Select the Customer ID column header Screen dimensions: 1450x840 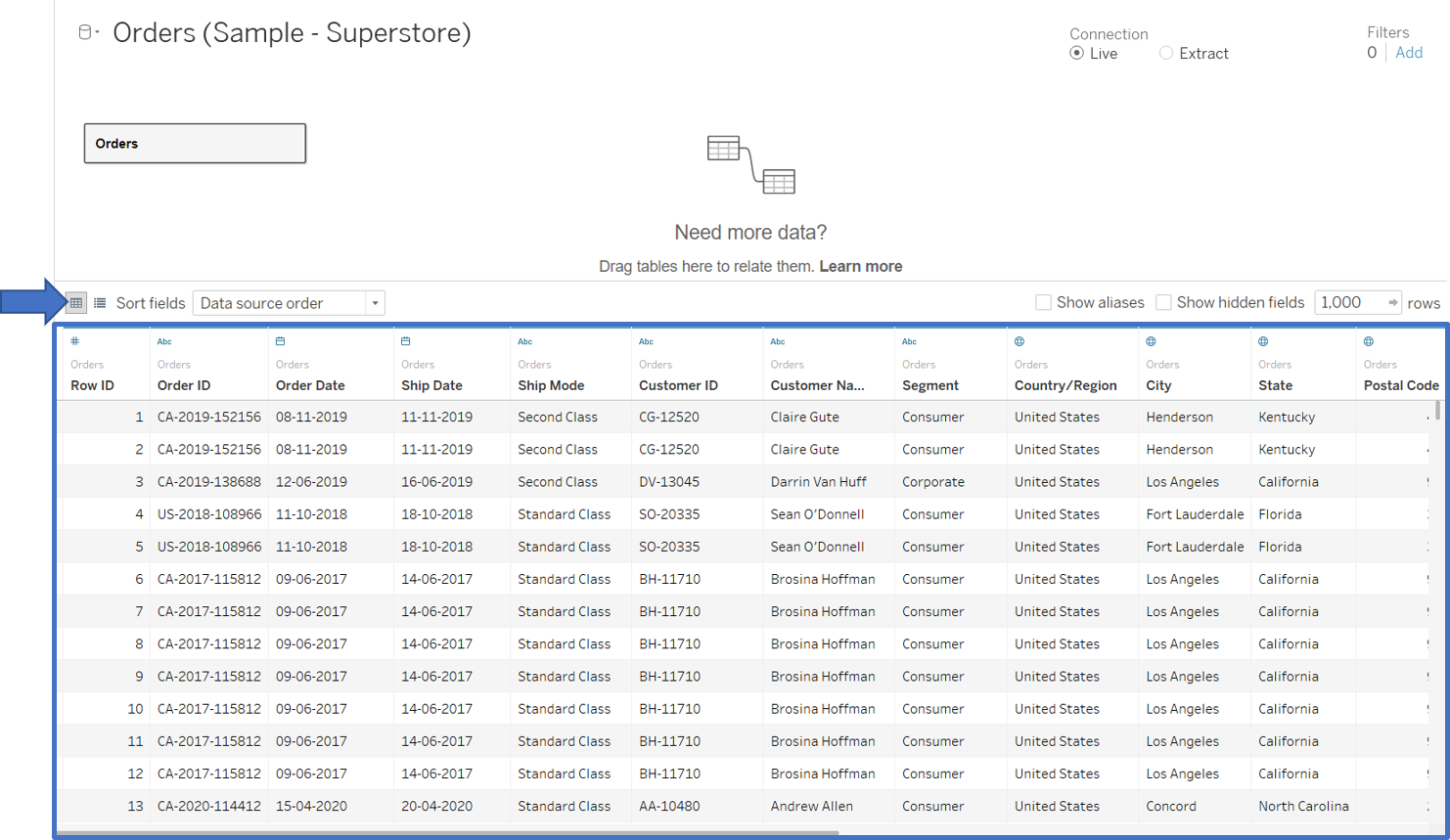(x=678, y=385)
